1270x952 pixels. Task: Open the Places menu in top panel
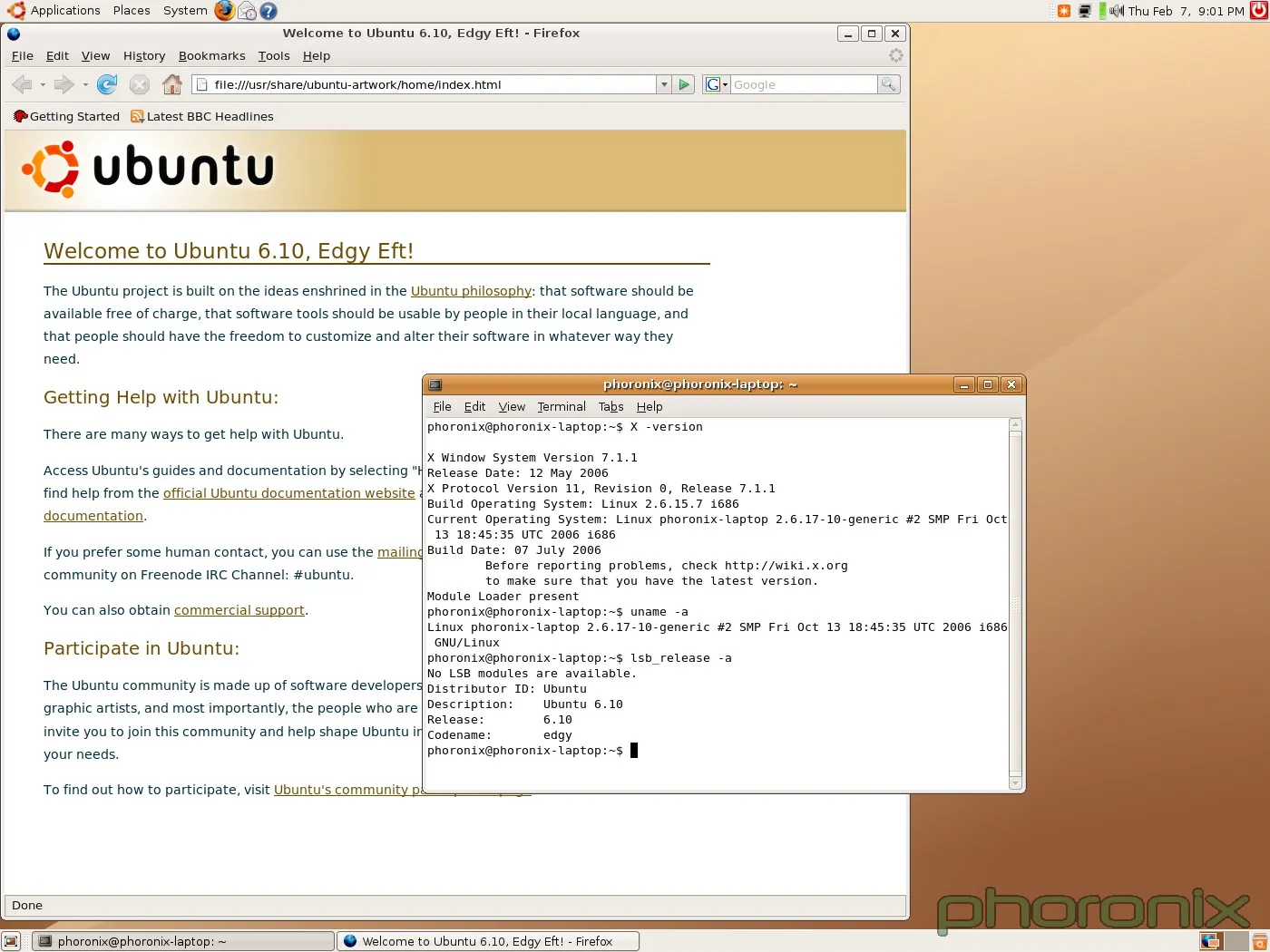click(x=132, y=11)
